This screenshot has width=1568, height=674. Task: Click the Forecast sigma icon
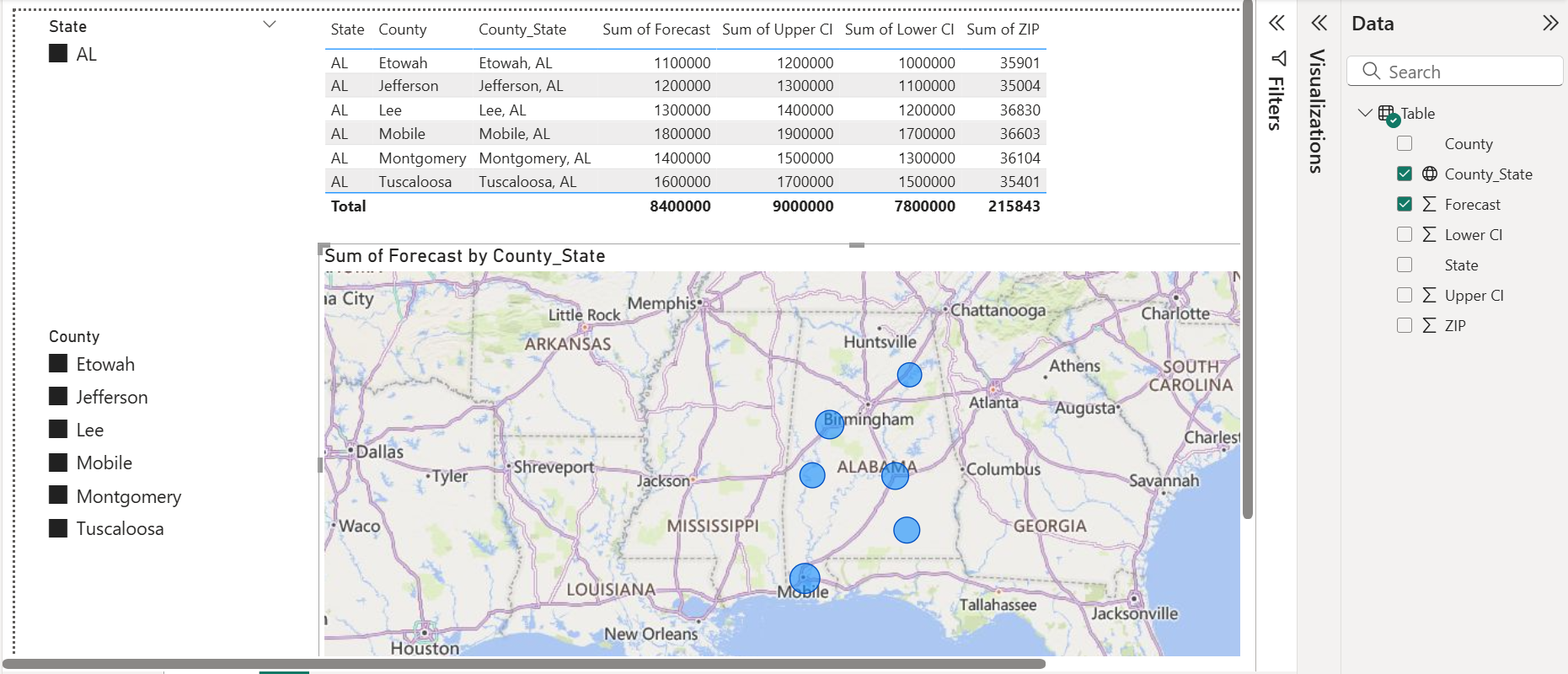coord(1429,204)
